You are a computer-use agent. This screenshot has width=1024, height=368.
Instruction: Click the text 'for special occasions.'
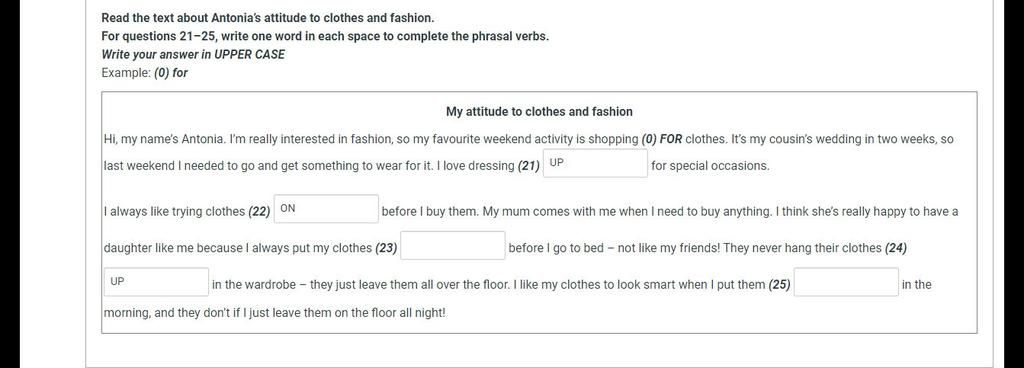pyautogui.click(x=711, y=166)
